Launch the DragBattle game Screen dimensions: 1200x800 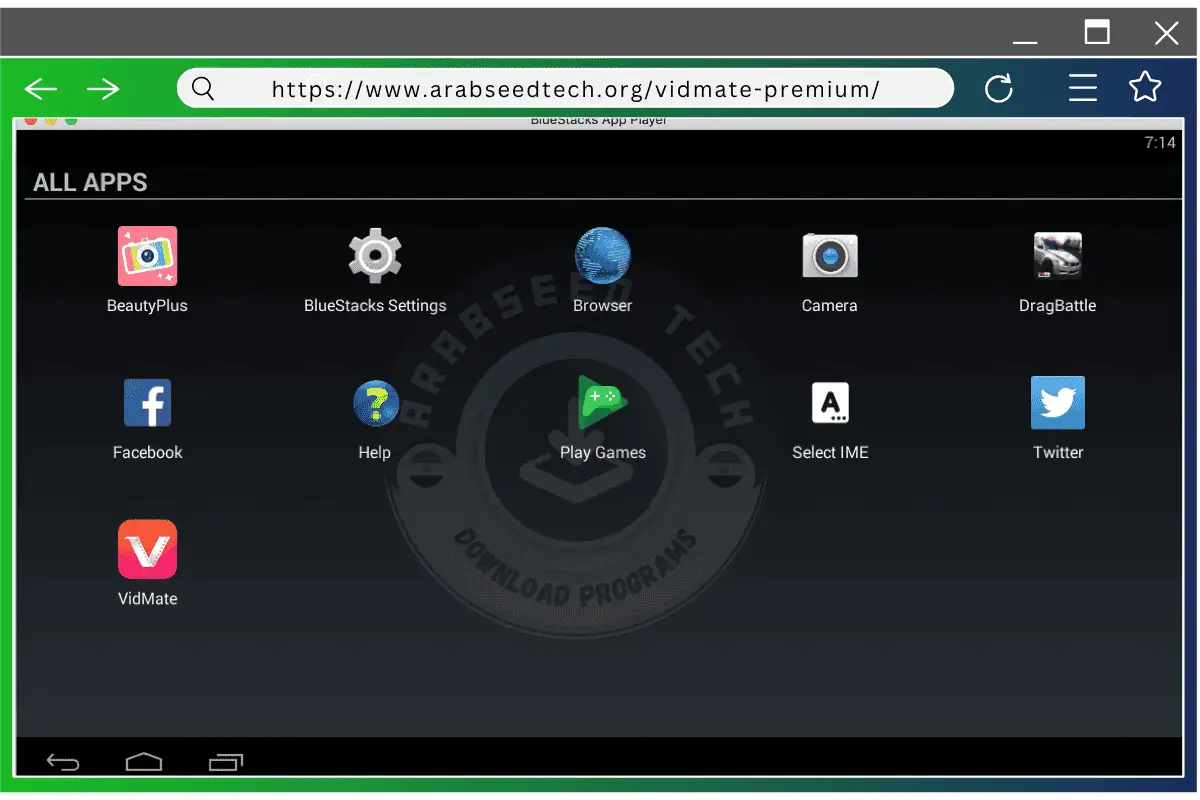[x=1057, y=256]
